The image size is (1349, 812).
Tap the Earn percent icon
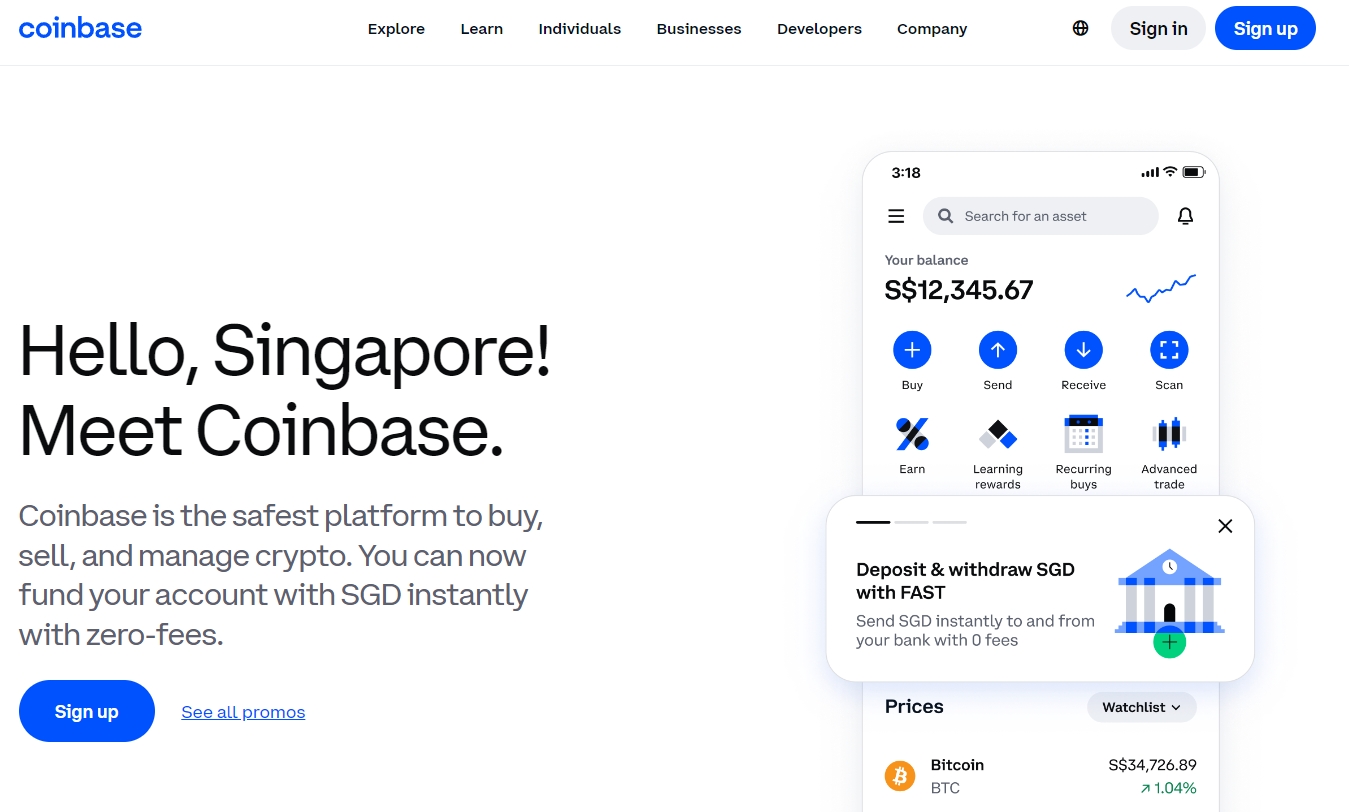click(x=912, y=434)
